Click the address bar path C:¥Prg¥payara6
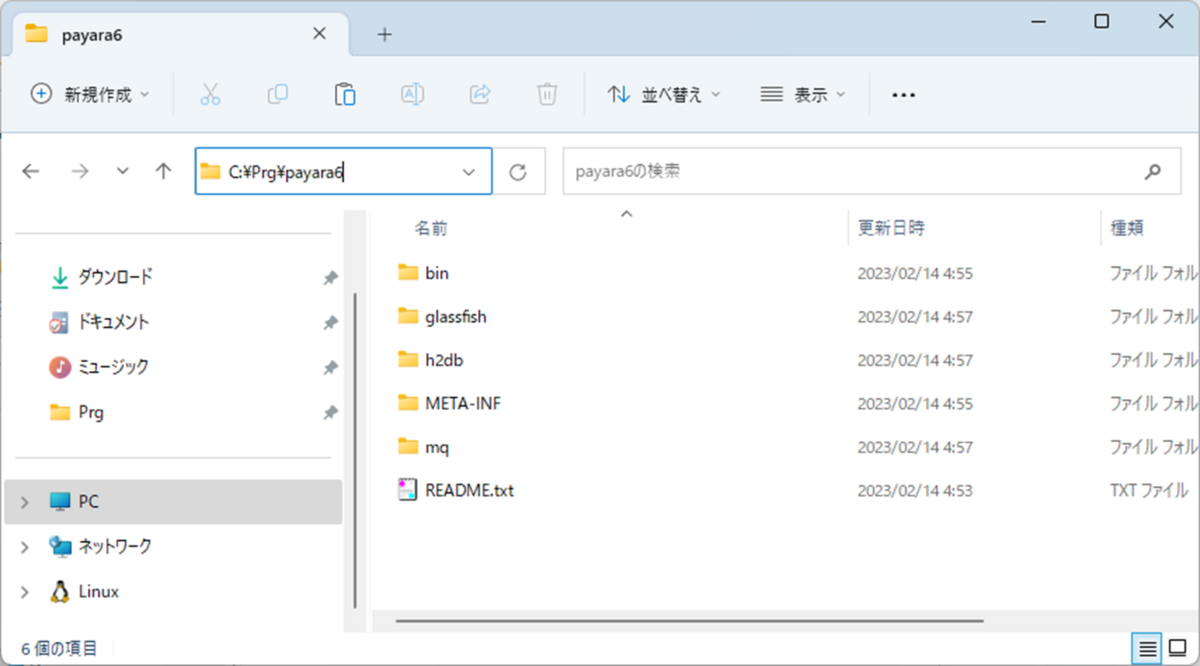The width and height of the screenshot is (1200, 666). click(287, 172)
